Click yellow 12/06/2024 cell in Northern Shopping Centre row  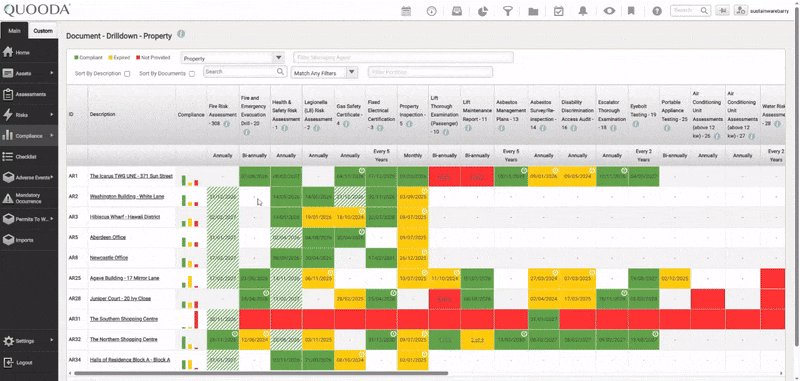(x=255, y=340)
